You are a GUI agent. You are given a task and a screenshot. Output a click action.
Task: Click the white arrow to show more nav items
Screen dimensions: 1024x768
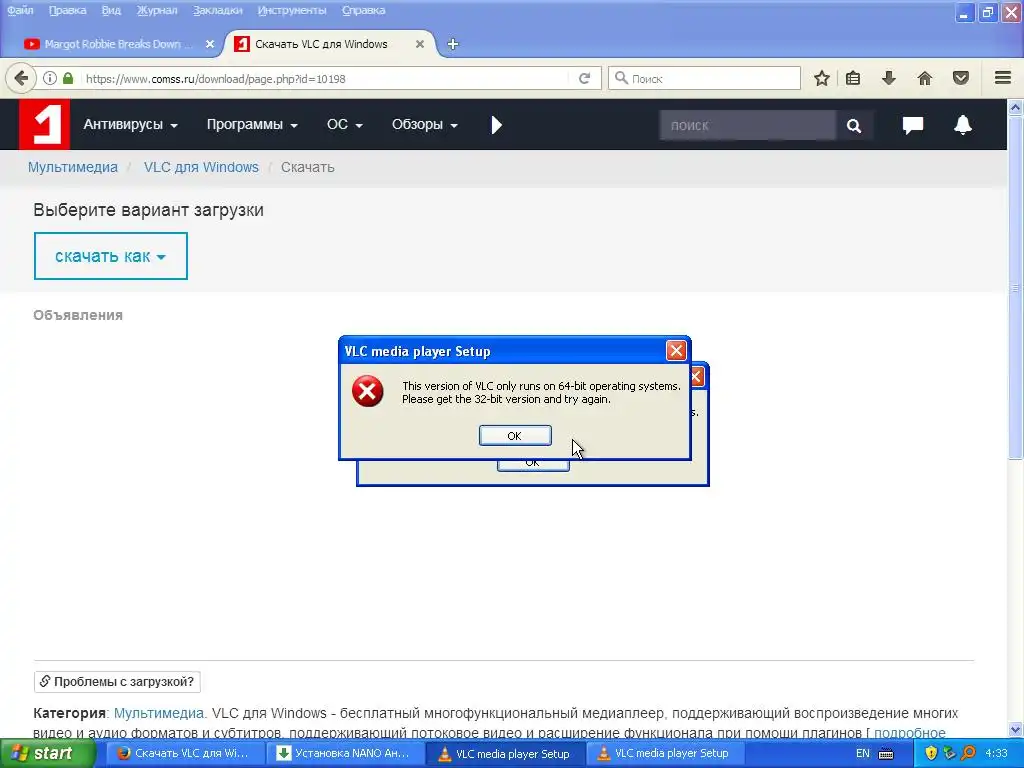pos(496,125)
